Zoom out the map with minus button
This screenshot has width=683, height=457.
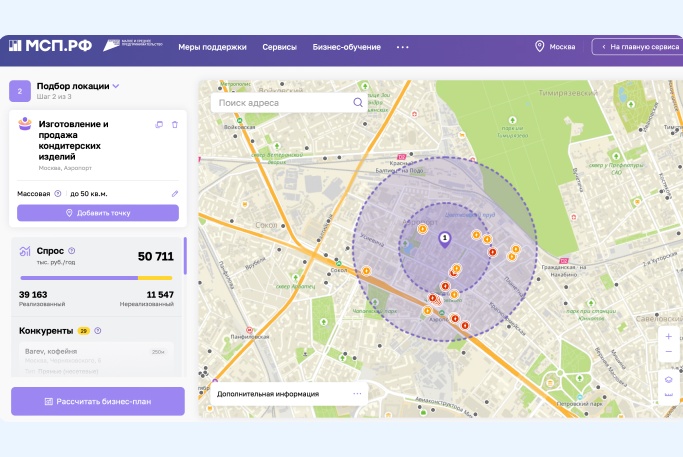click(668, 353)
